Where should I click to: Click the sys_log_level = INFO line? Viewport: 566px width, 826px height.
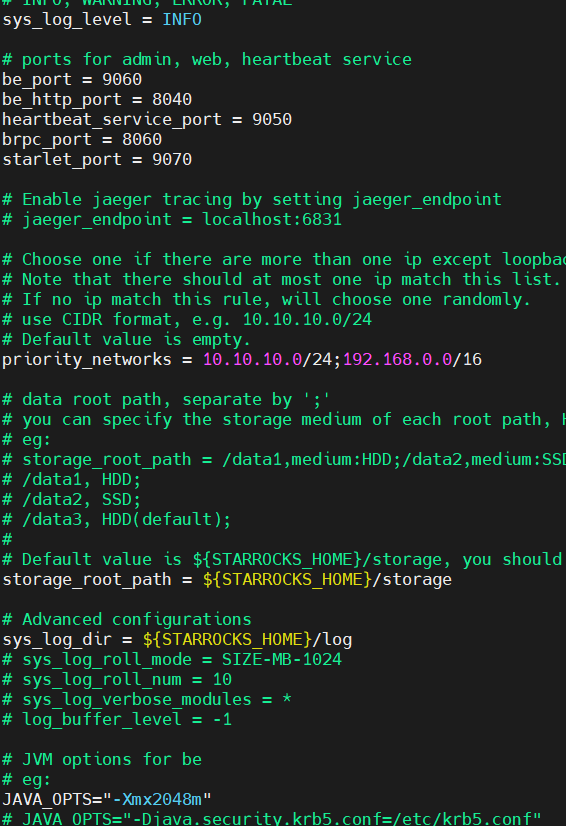(102, 20)
